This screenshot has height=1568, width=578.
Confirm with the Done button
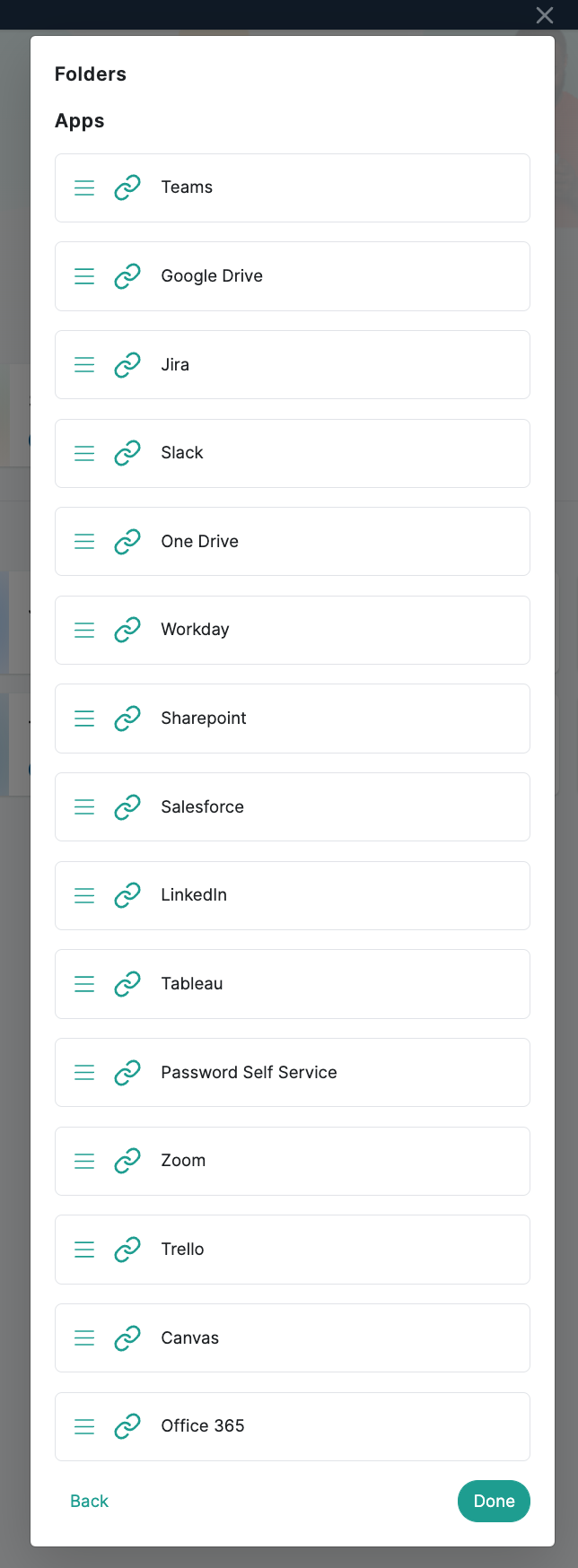(x=494, y=1502)
